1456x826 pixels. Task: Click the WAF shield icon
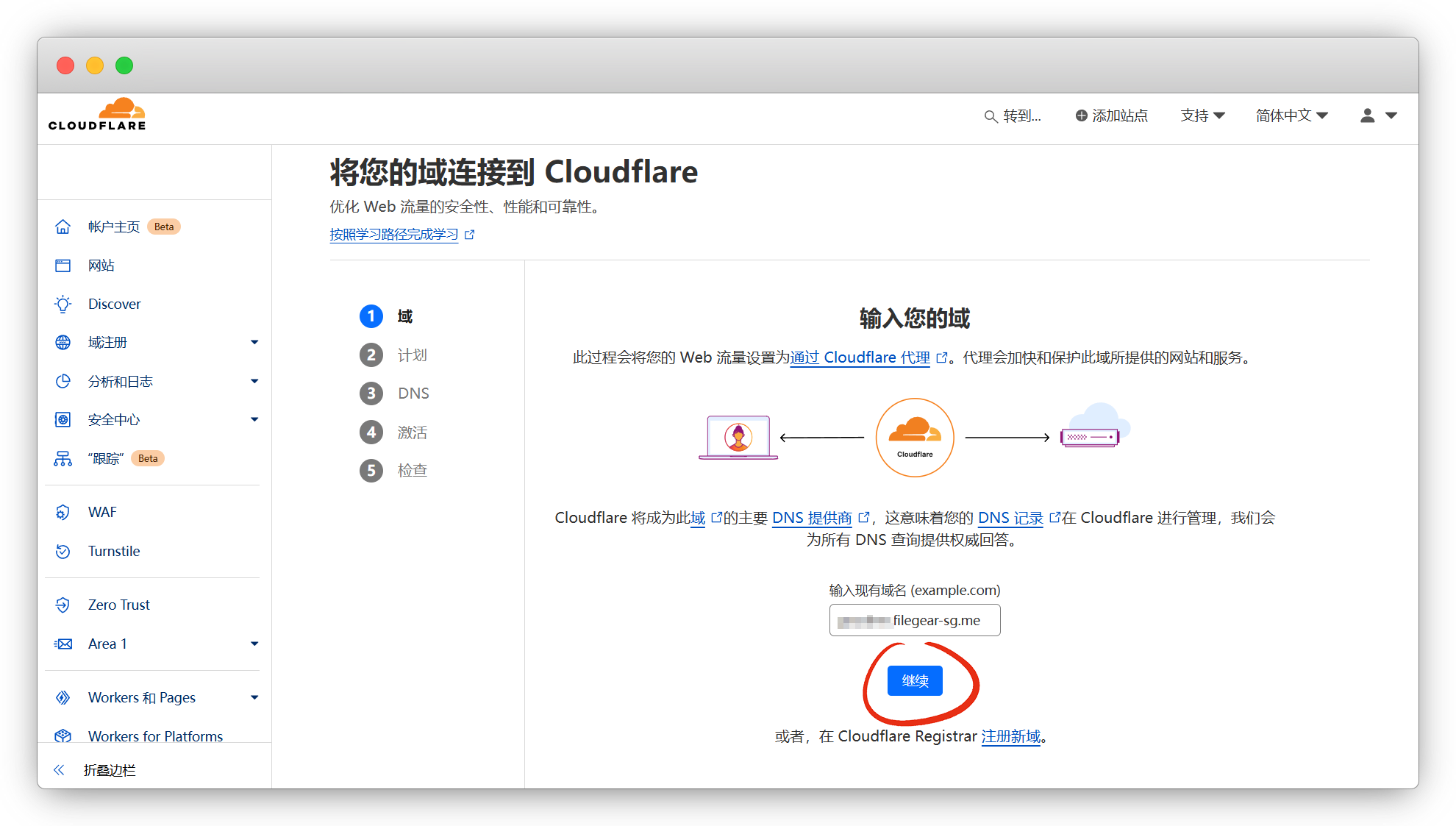tap(63, 512)
